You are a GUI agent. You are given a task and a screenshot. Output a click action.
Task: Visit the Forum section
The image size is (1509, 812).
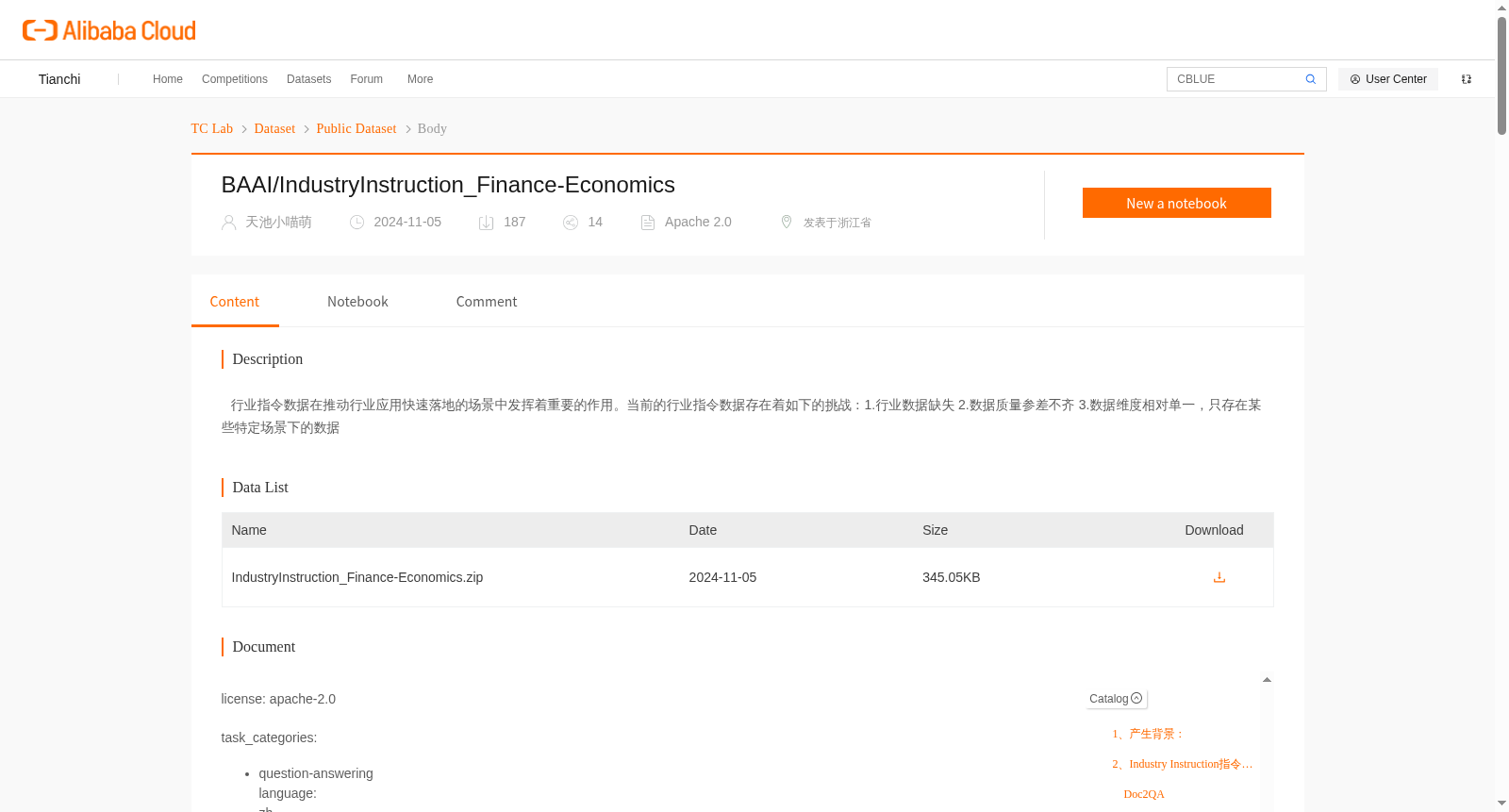click(367, 79)
